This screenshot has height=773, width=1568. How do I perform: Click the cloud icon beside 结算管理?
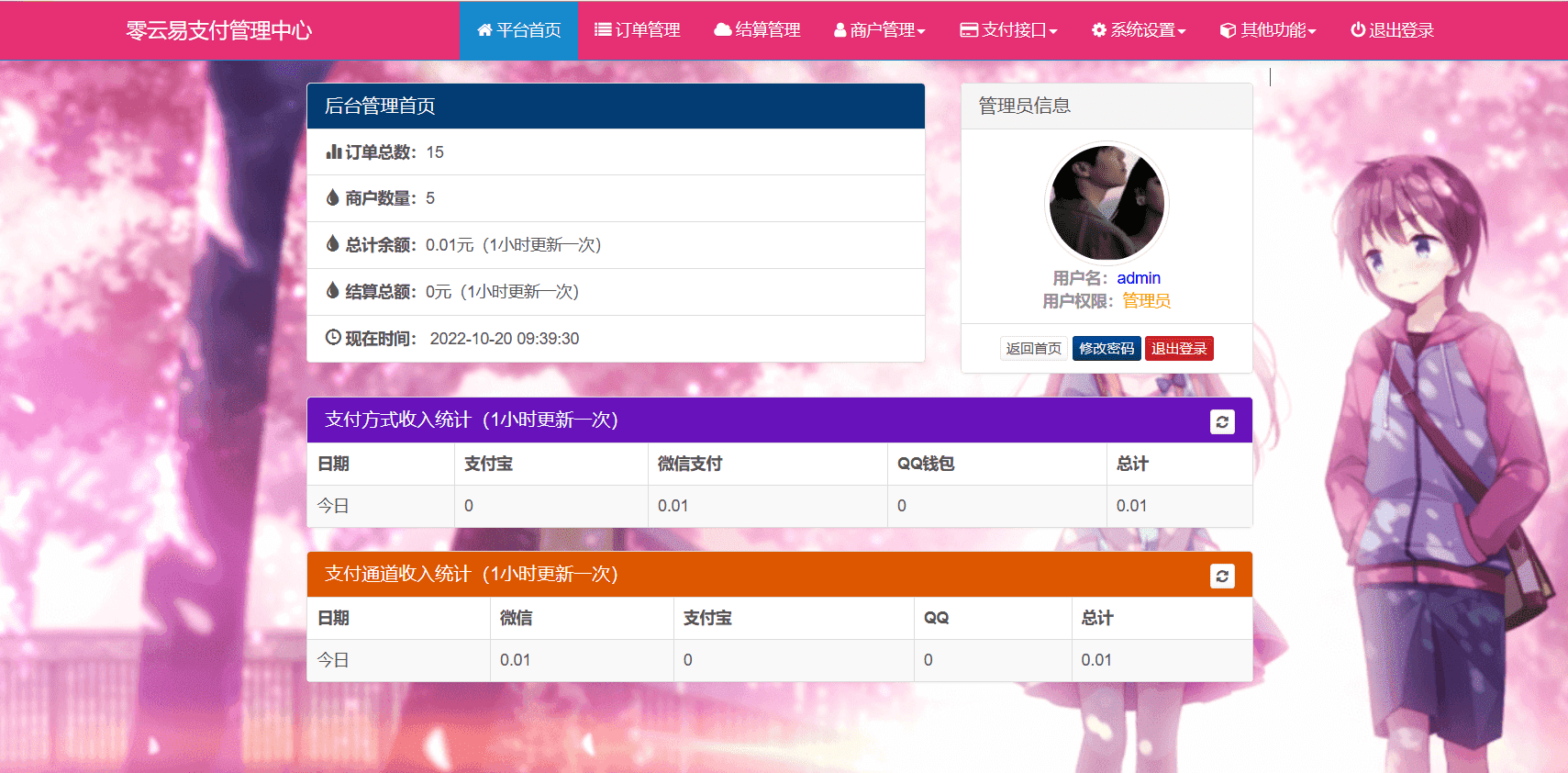[723, 30]
